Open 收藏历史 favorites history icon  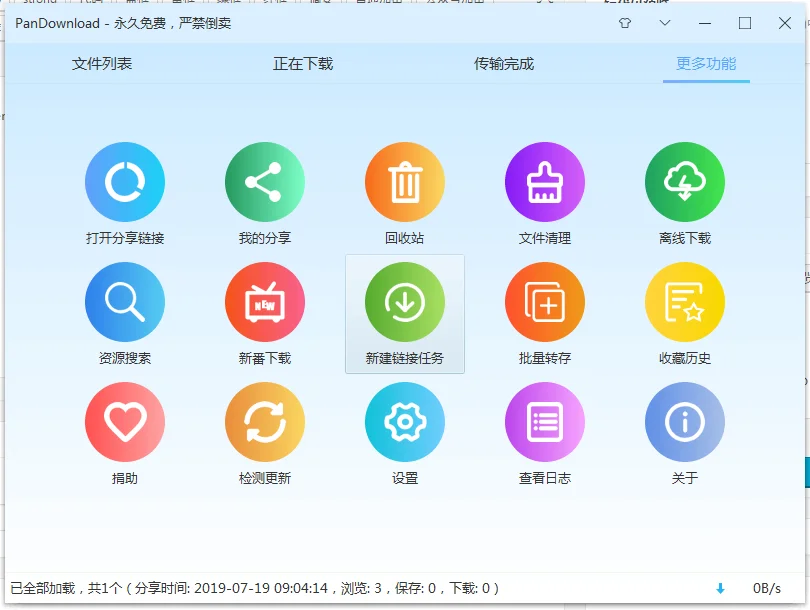click(x=684, y=302)
